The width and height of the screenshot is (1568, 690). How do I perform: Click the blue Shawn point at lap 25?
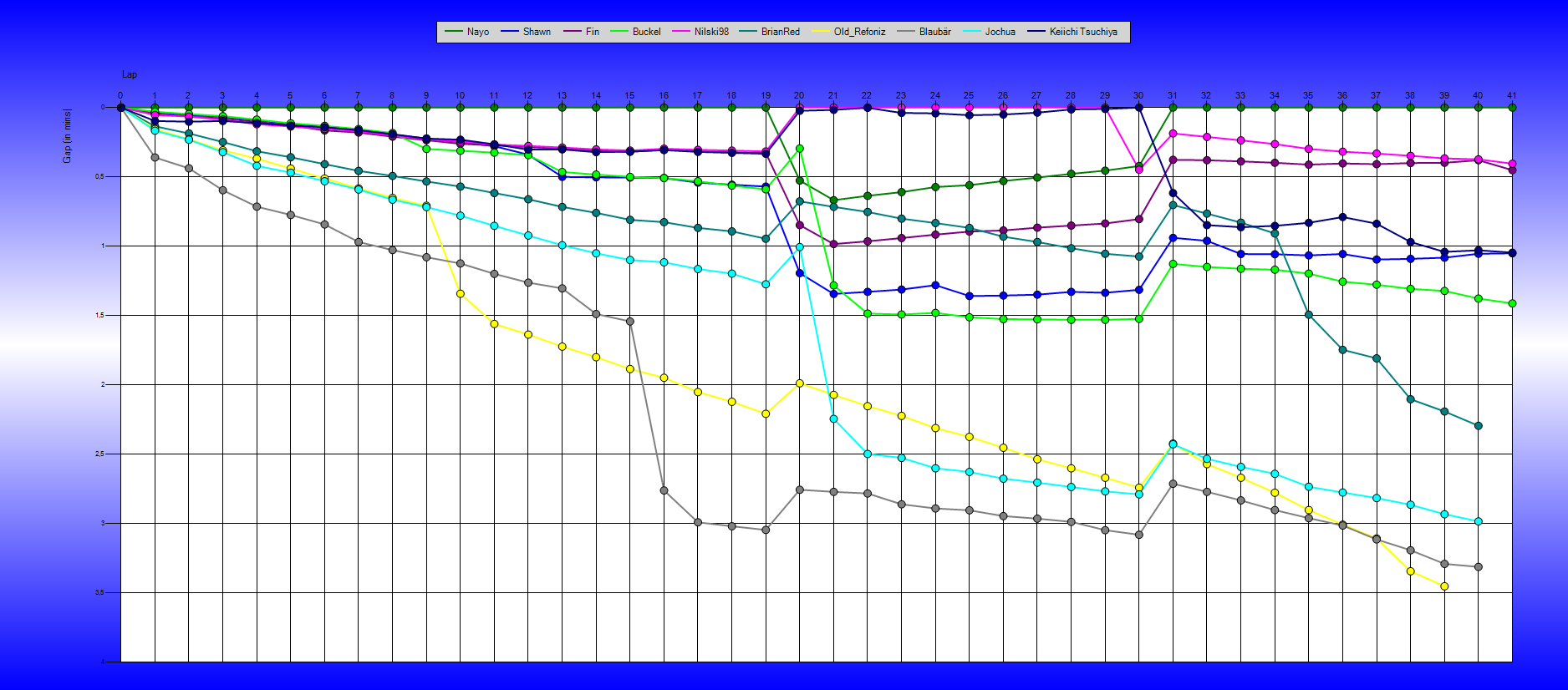coord(970,296)
